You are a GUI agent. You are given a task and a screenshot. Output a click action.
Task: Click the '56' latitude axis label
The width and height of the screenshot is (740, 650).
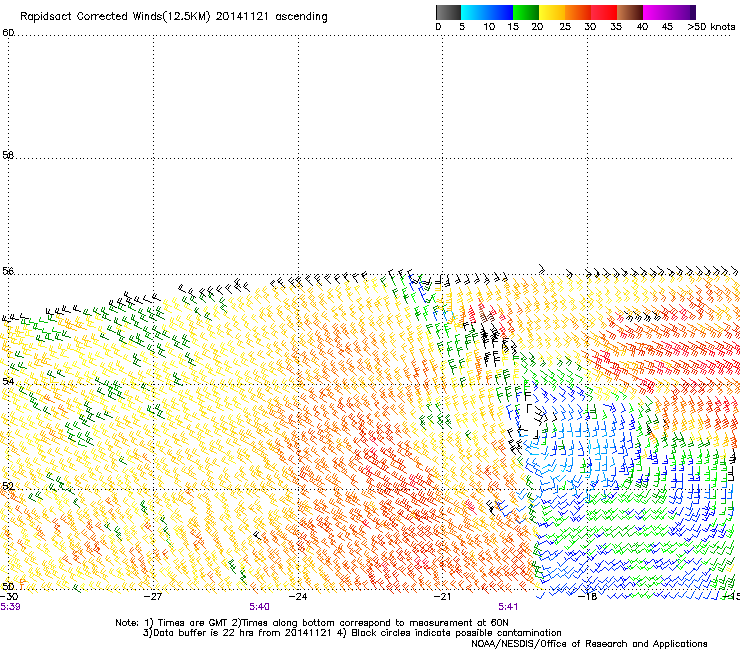pyautogui.click(x=8, y=271)
